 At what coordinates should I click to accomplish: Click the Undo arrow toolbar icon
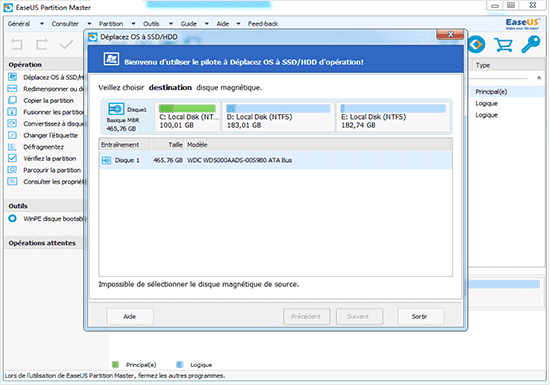pos(16,45)
